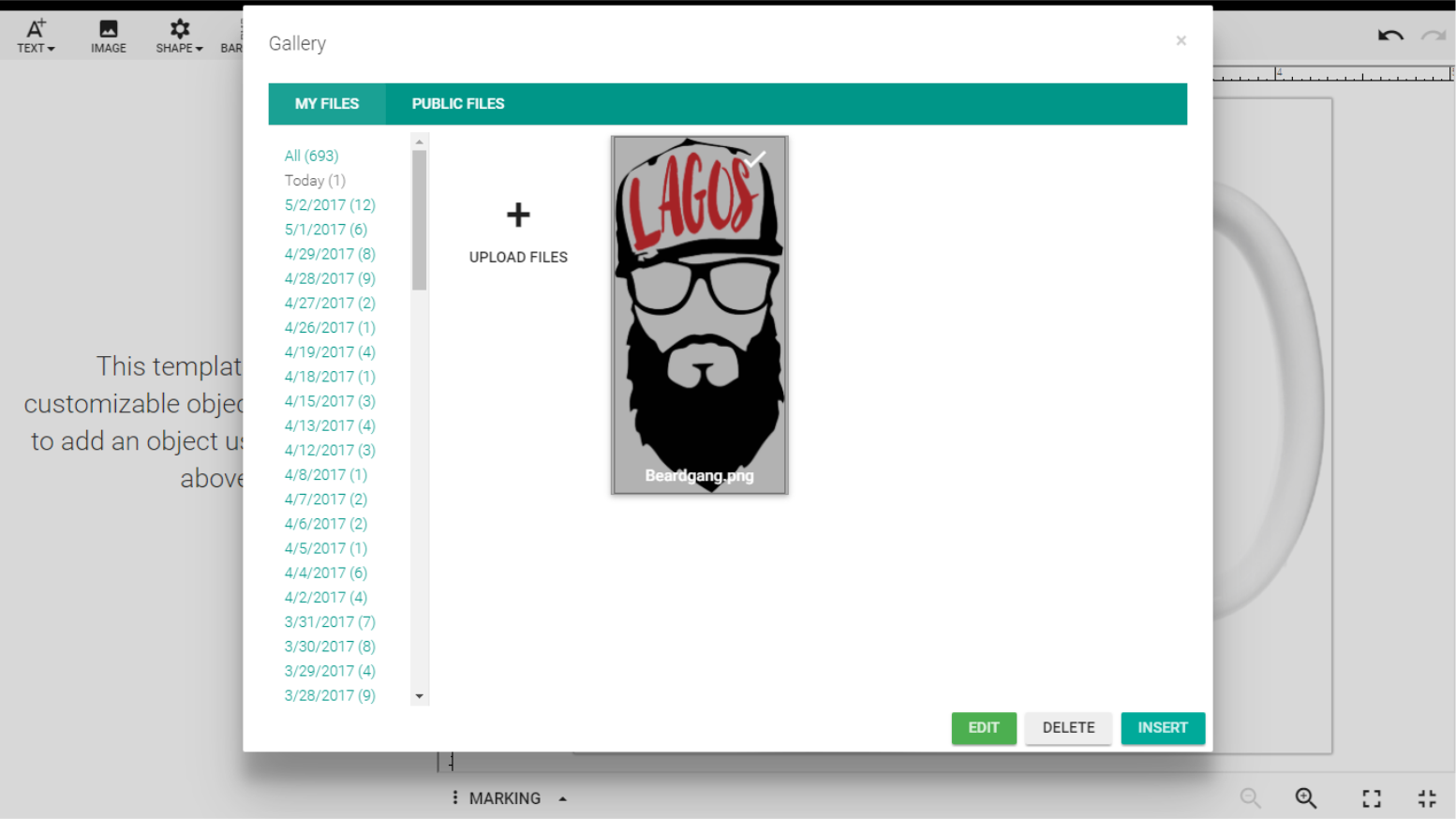
Task: Click the Image toolbar icon
Action: 109,36
